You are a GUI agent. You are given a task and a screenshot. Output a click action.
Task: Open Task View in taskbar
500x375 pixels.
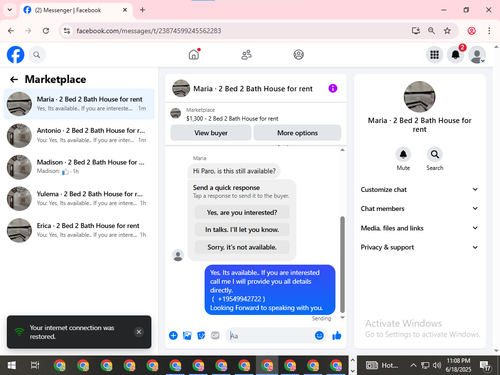35,365
